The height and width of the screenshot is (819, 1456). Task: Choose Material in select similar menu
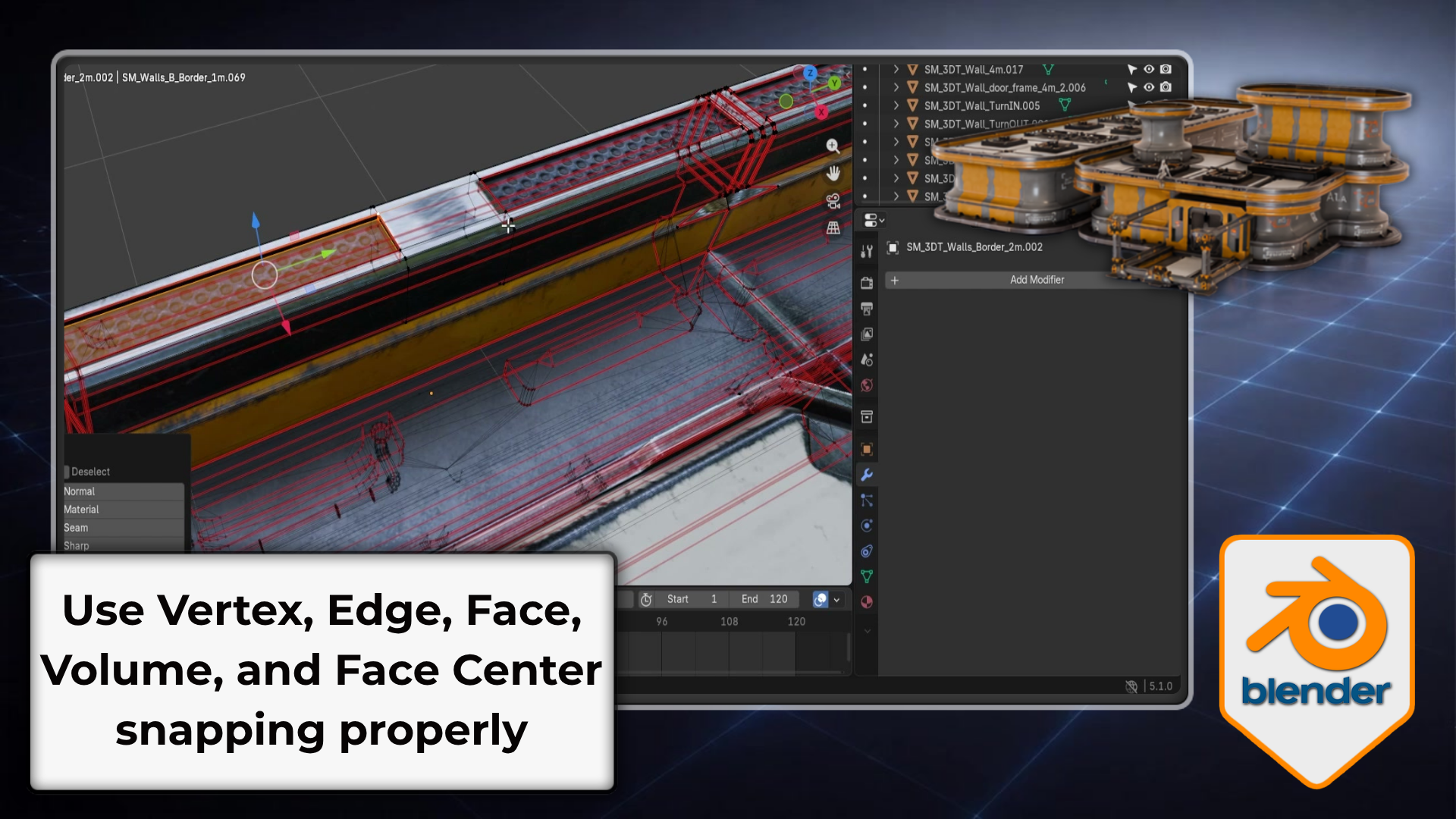124,510
